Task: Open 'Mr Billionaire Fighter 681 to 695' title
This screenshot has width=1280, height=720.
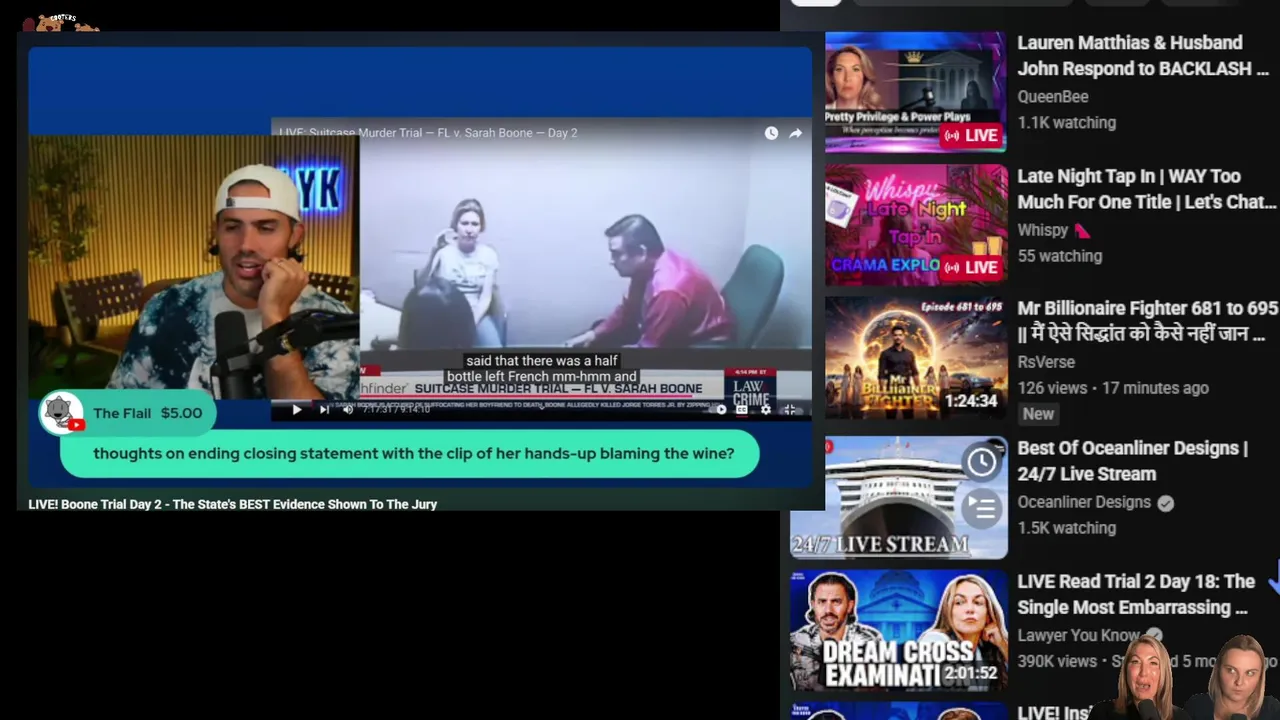Action: click(1147, 321)
